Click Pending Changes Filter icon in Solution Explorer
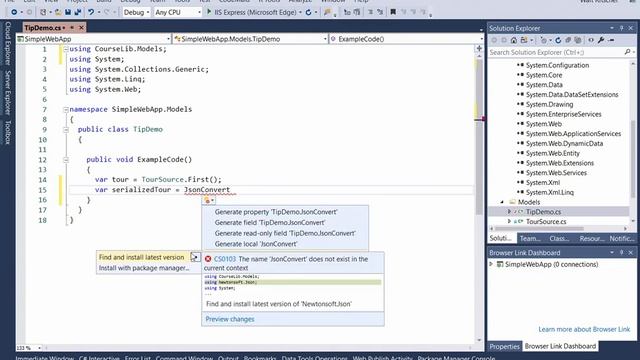 [544, 40]
